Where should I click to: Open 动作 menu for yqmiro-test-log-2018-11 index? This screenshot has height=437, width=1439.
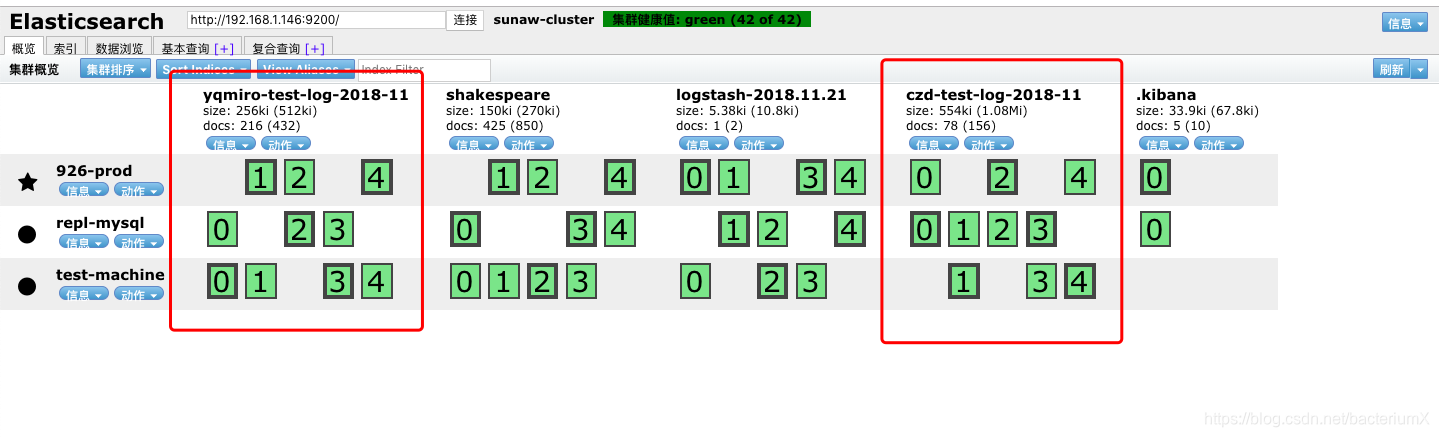[x=286, y=144]
